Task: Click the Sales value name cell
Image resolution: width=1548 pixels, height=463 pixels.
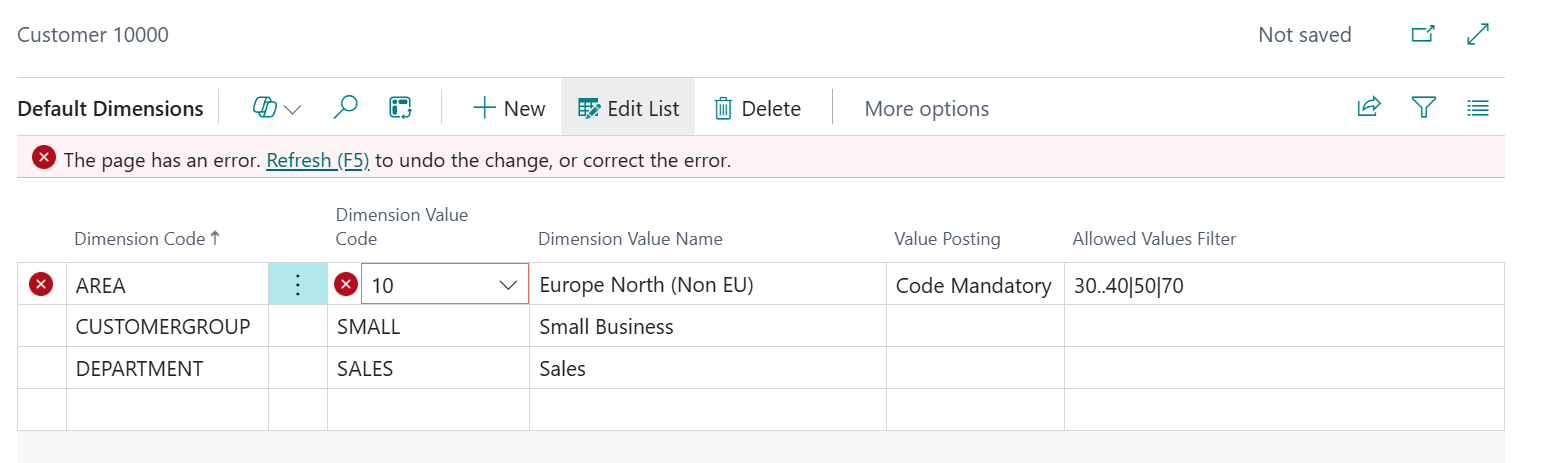Action: click(707, 368)
